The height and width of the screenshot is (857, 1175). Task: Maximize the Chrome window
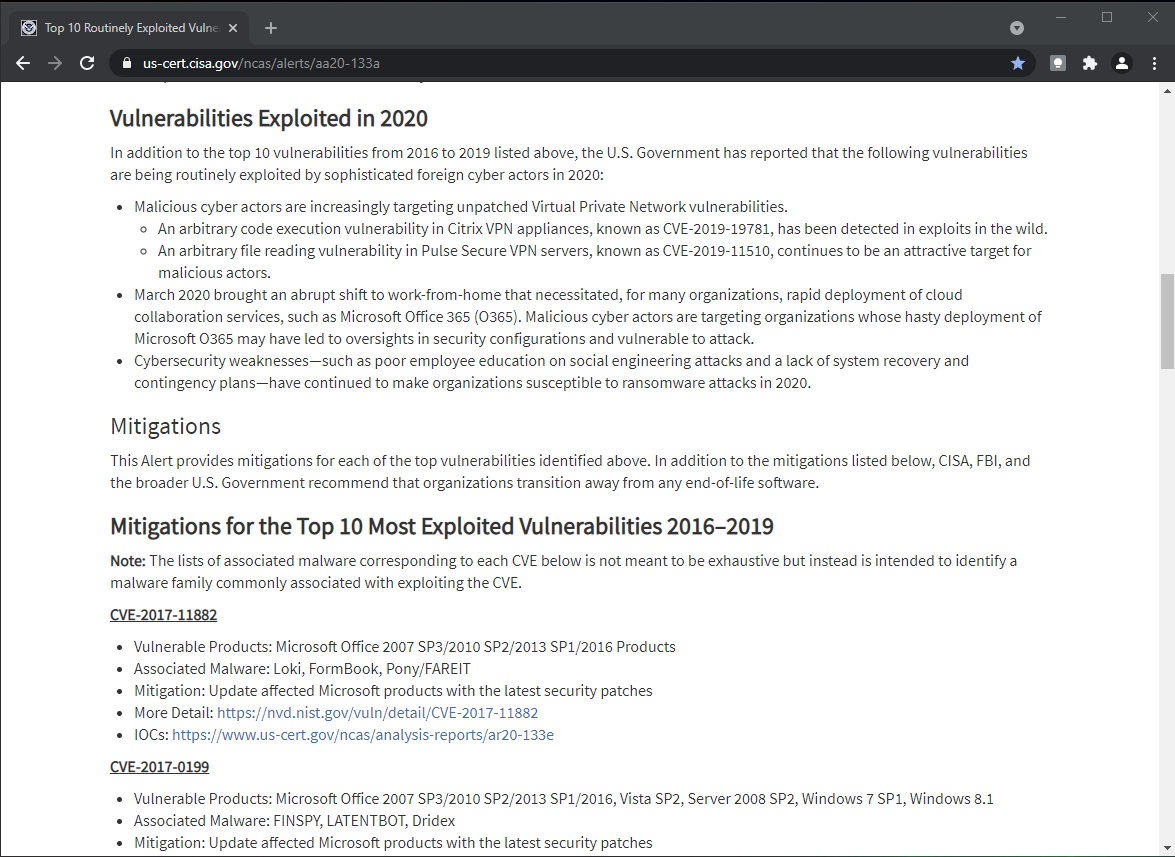tap(1107, 17)
